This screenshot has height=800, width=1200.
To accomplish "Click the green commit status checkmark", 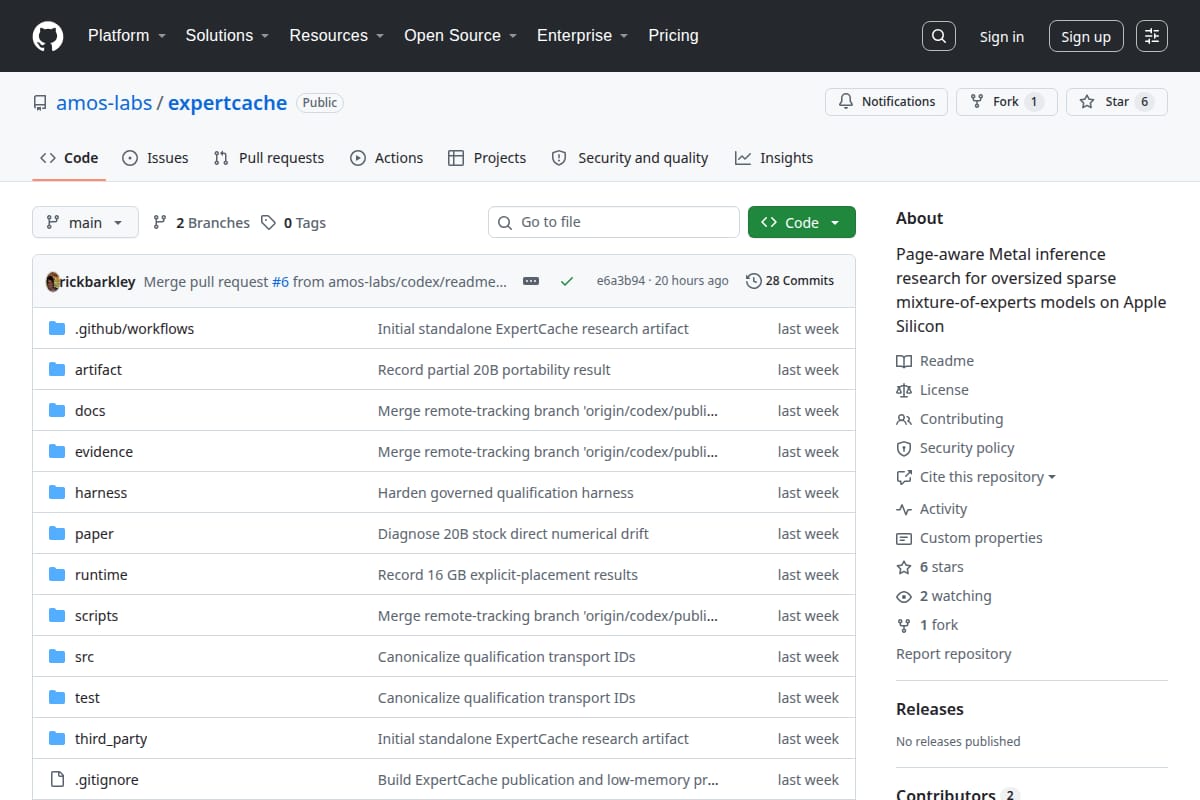I will tap(567, 281).
